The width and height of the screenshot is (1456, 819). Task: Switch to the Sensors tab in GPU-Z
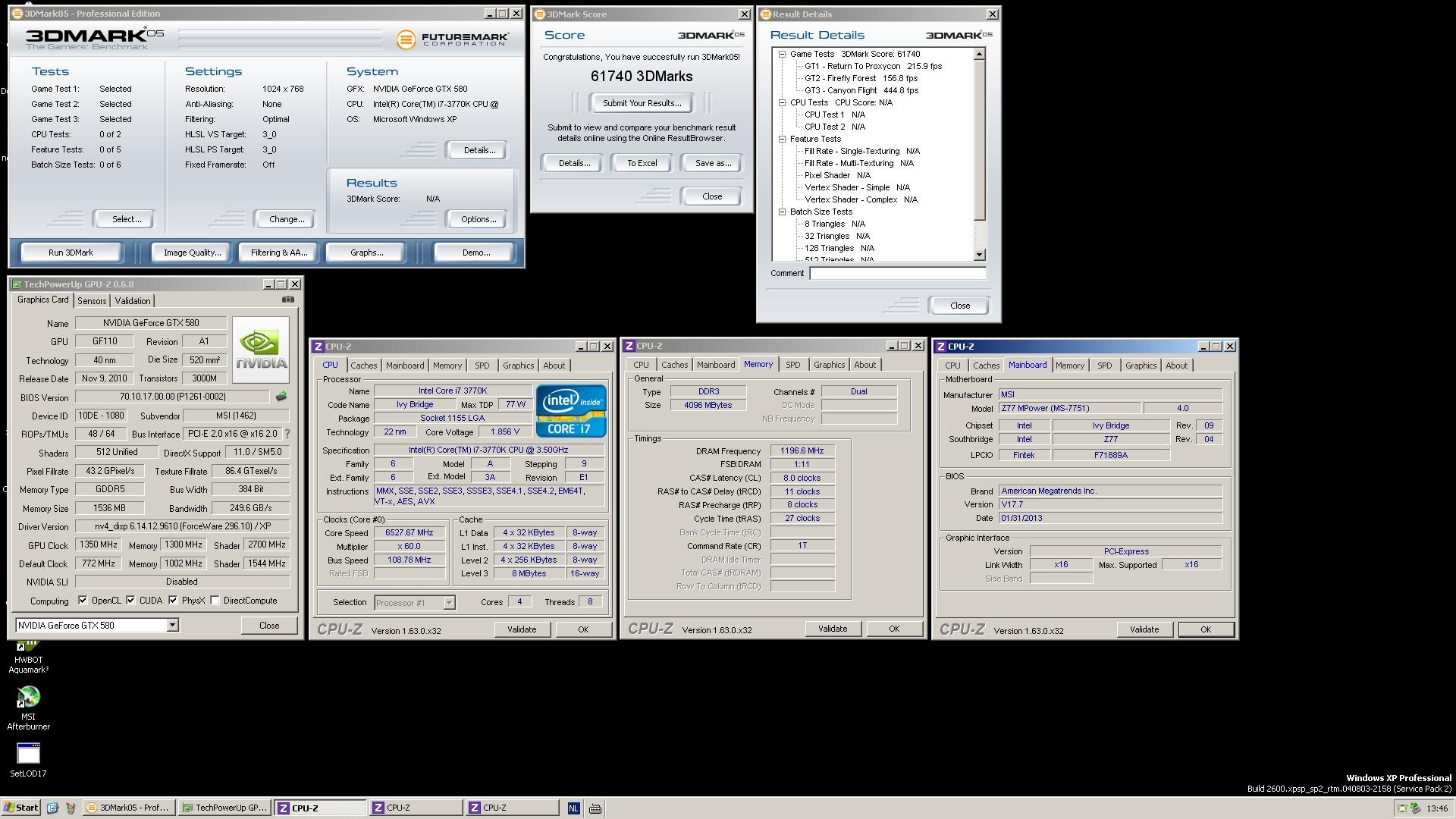pos(92,301)
